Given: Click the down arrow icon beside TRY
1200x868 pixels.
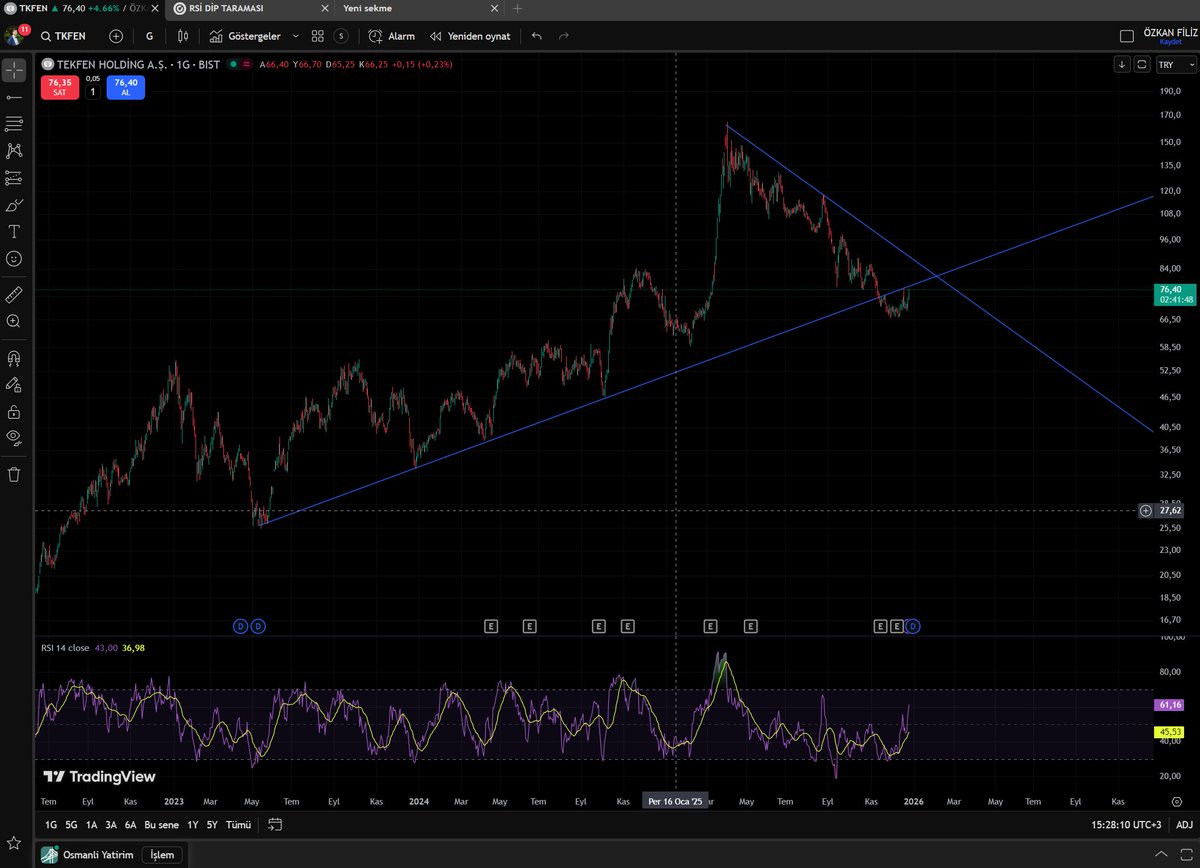Looking at the screenshot, I should point(1122,64).
